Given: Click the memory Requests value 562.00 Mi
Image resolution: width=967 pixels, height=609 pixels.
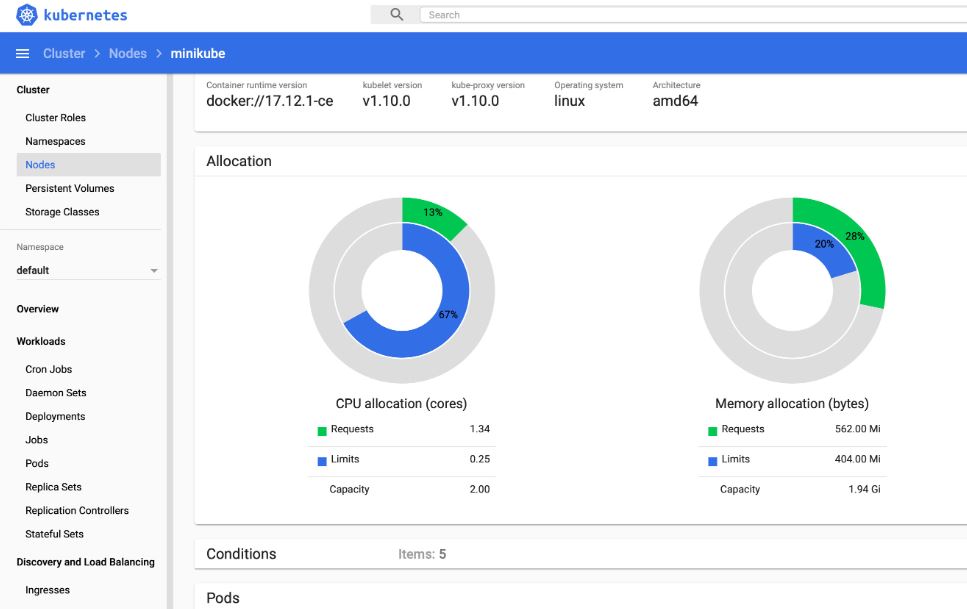Looking at the screenshot, I should [x=858, y=429].
